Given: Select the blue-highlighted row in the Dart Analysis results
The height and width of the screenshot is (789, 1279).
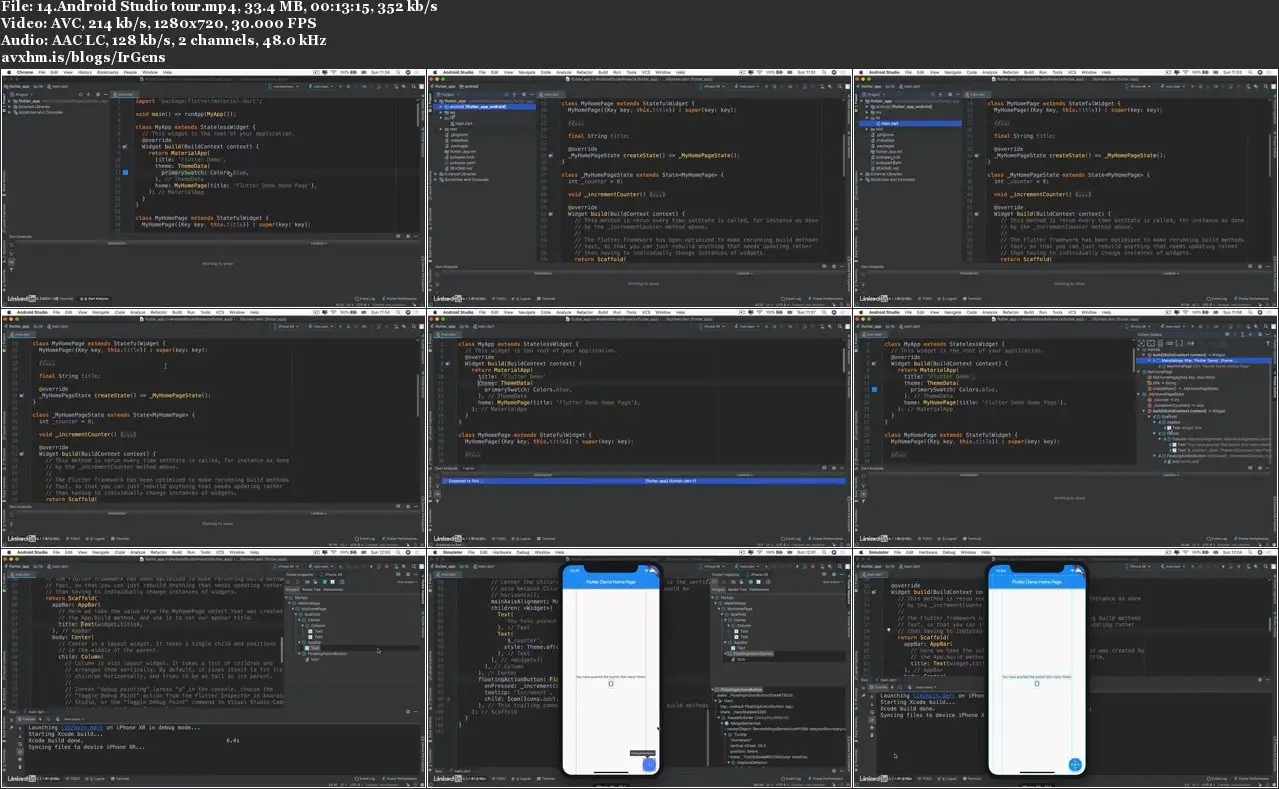Looking at the screenshot, I should (x=643, y=481).
